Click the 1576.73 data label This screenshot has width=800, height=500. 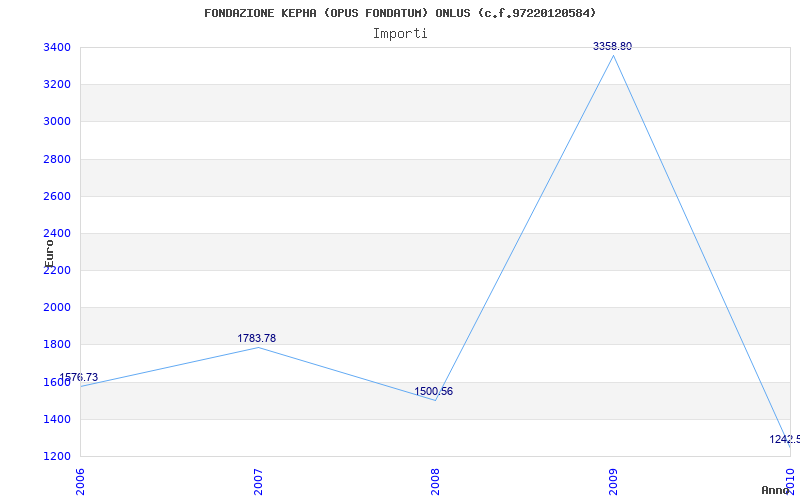[x=79, y=378]
